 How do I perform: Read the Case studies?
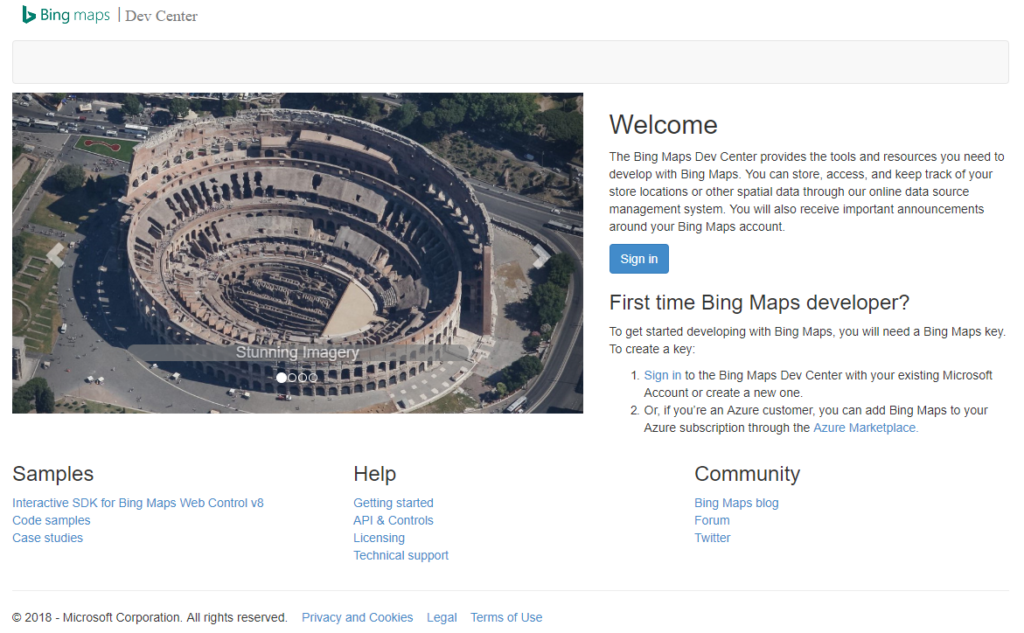pyautogui.click(x=47, y=537)
